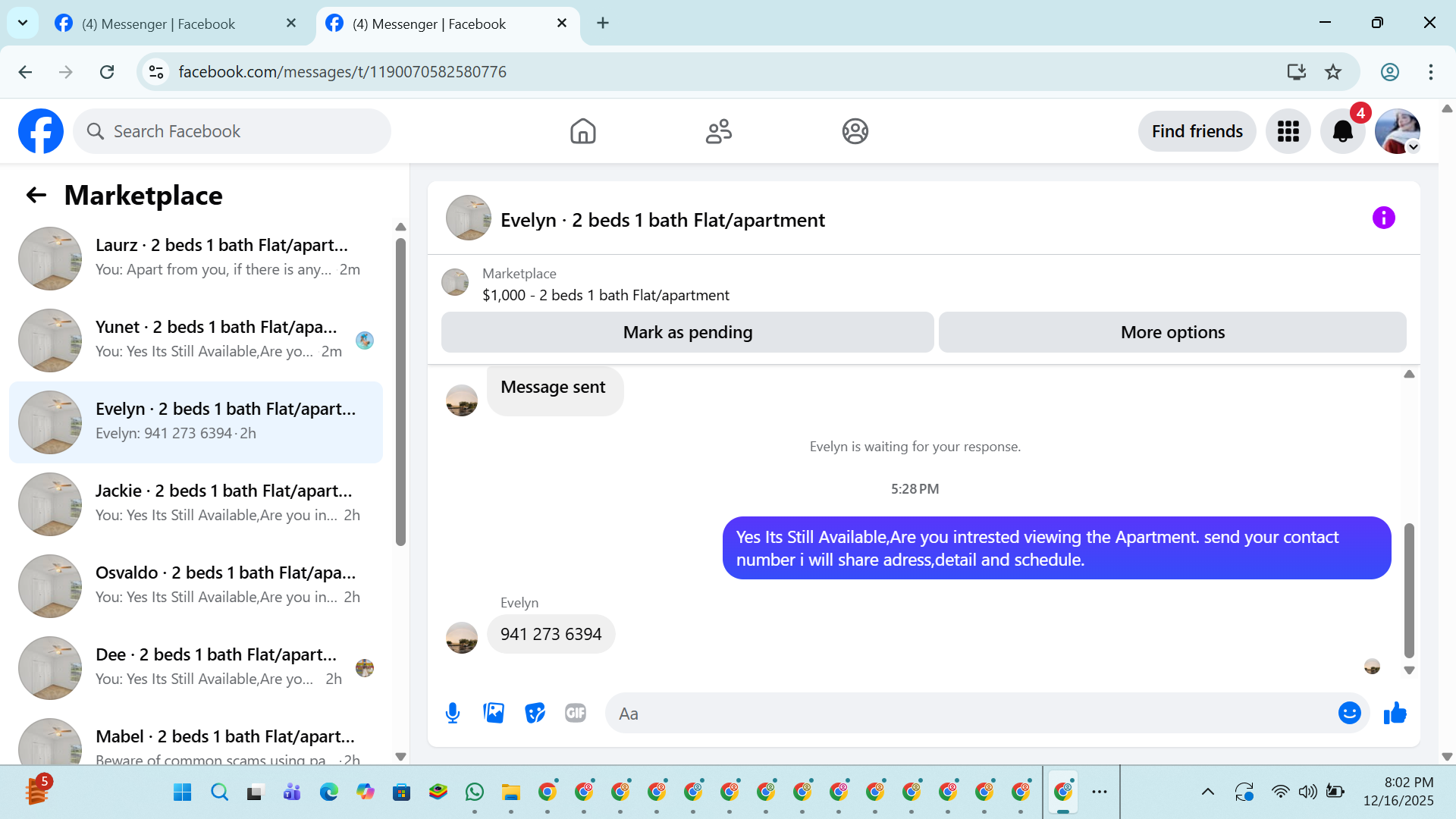Click Evelyn's avatar beside the phone number

pyautogui.click(x=462, y=637)
